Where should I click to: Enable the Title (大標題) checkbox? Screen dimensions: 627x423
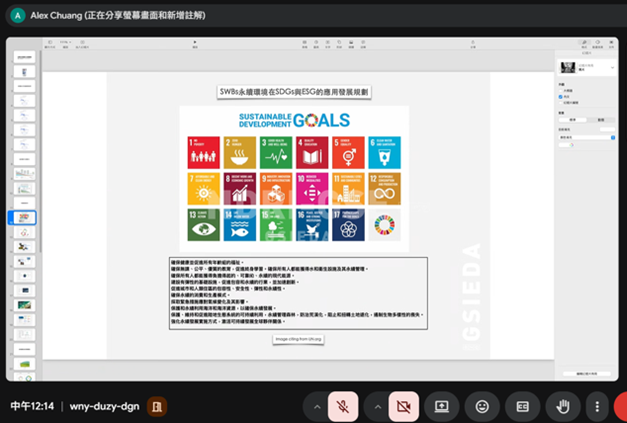point(561,91)
